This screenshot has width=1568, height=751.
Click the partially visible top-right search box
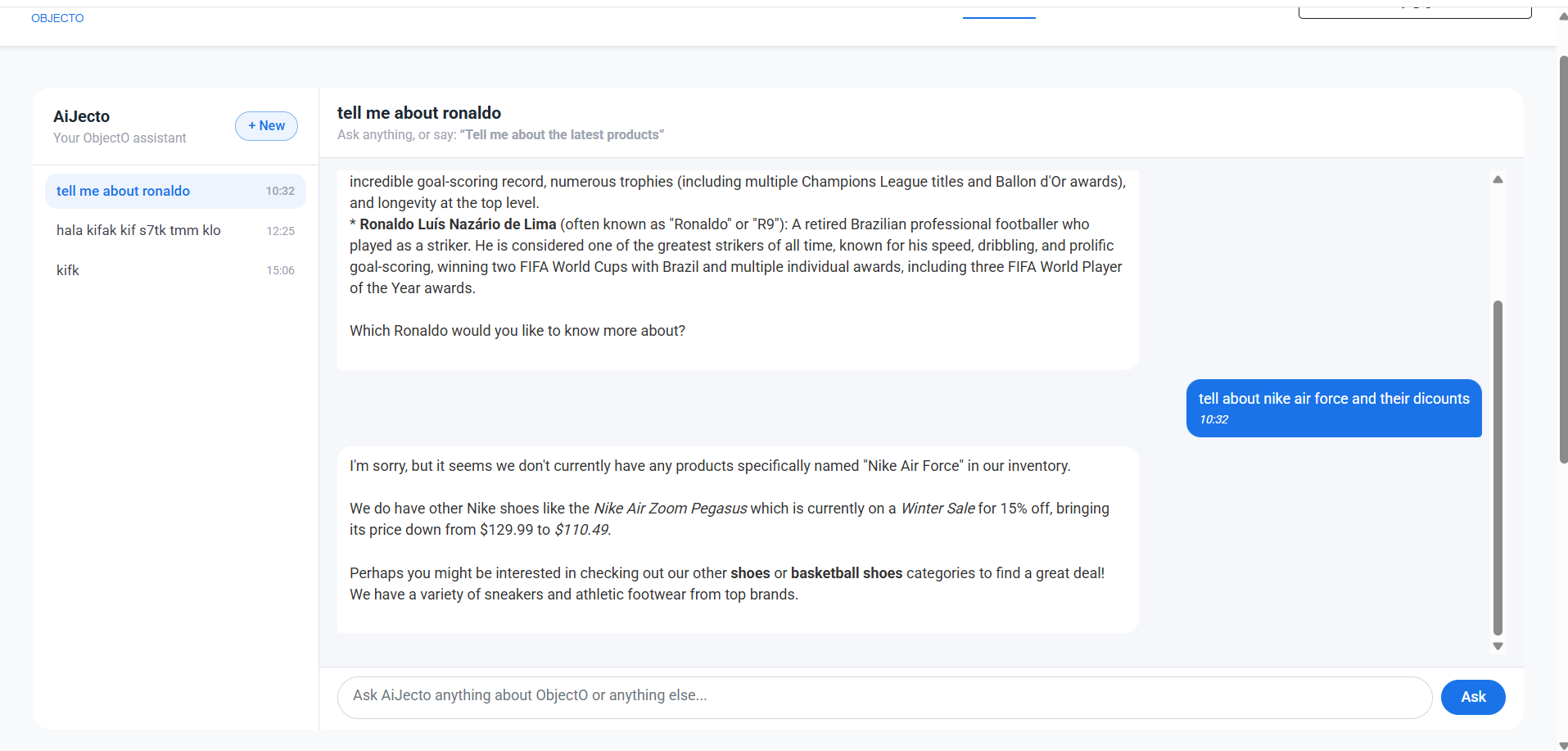coord(1414,11)
